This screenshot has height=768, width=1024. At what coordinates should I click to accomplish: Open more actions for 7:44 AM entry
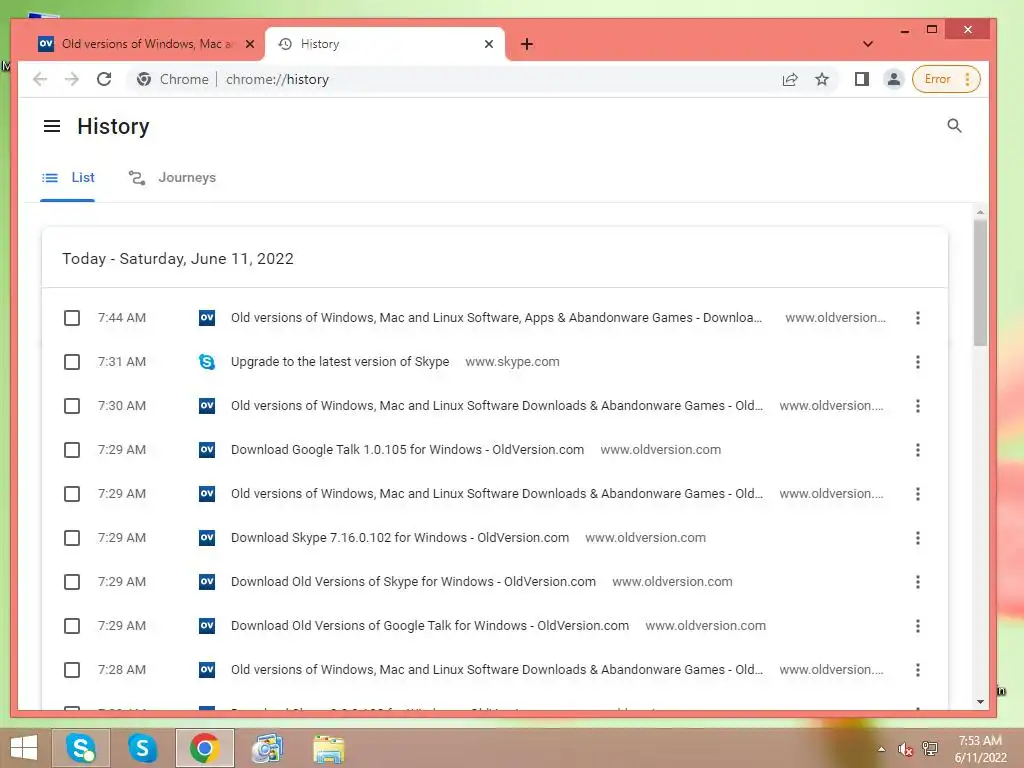(x=918, y=318)
